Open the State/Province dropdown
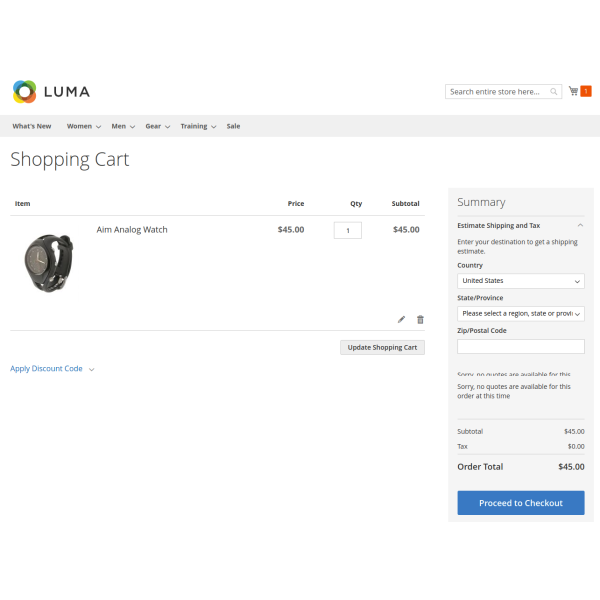Screen dimensions: 600x600 coord(520,313)
